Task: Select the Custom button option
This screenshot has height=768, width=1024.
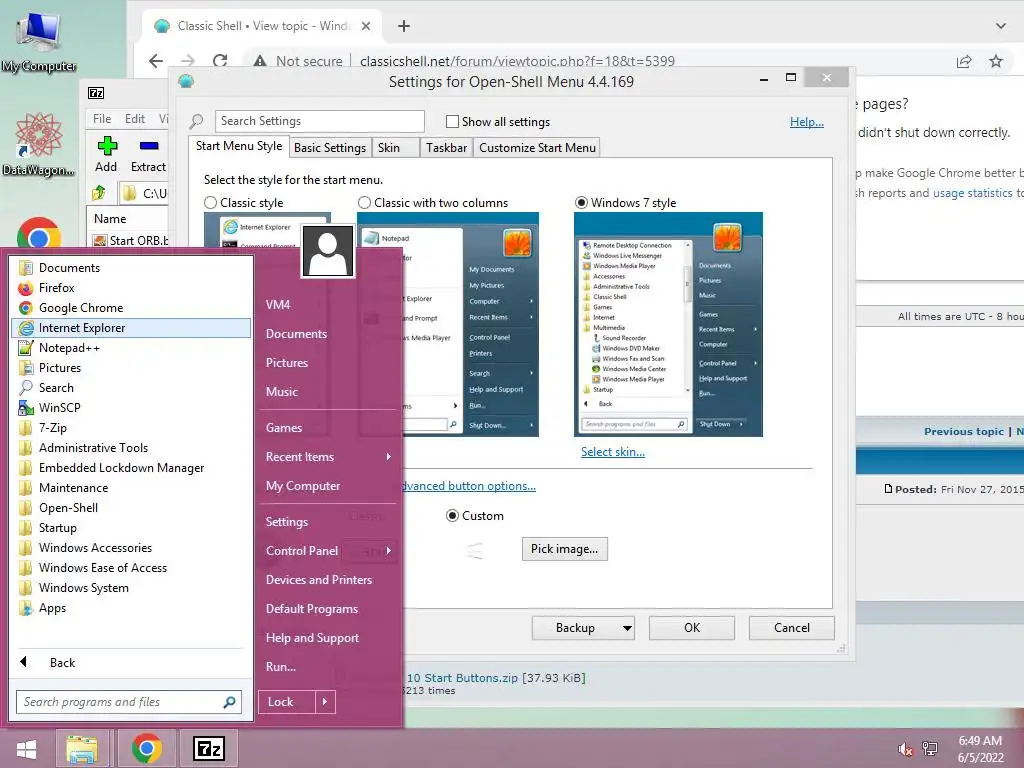Action: tap(452, 516)
